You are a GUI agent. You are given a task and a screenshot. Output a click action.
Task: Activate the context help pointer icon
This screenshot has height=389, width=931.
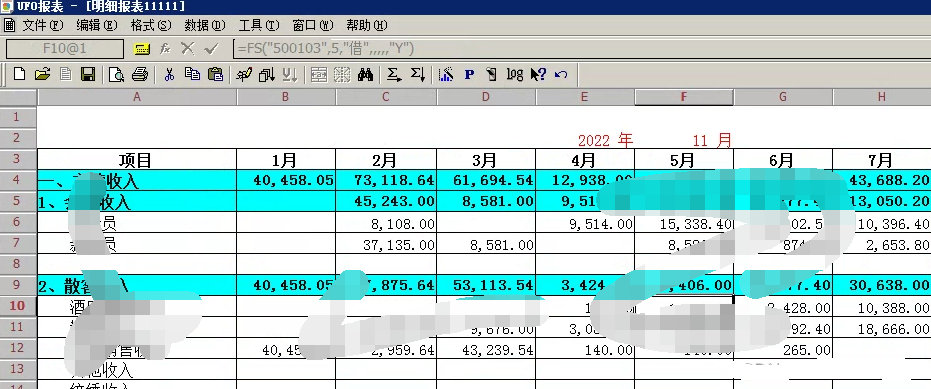tap(538, 74)
